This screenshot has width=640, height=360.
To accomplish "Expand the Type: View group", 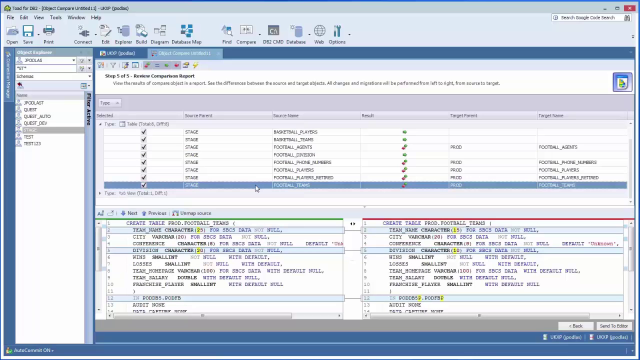I will coord(100,193).
